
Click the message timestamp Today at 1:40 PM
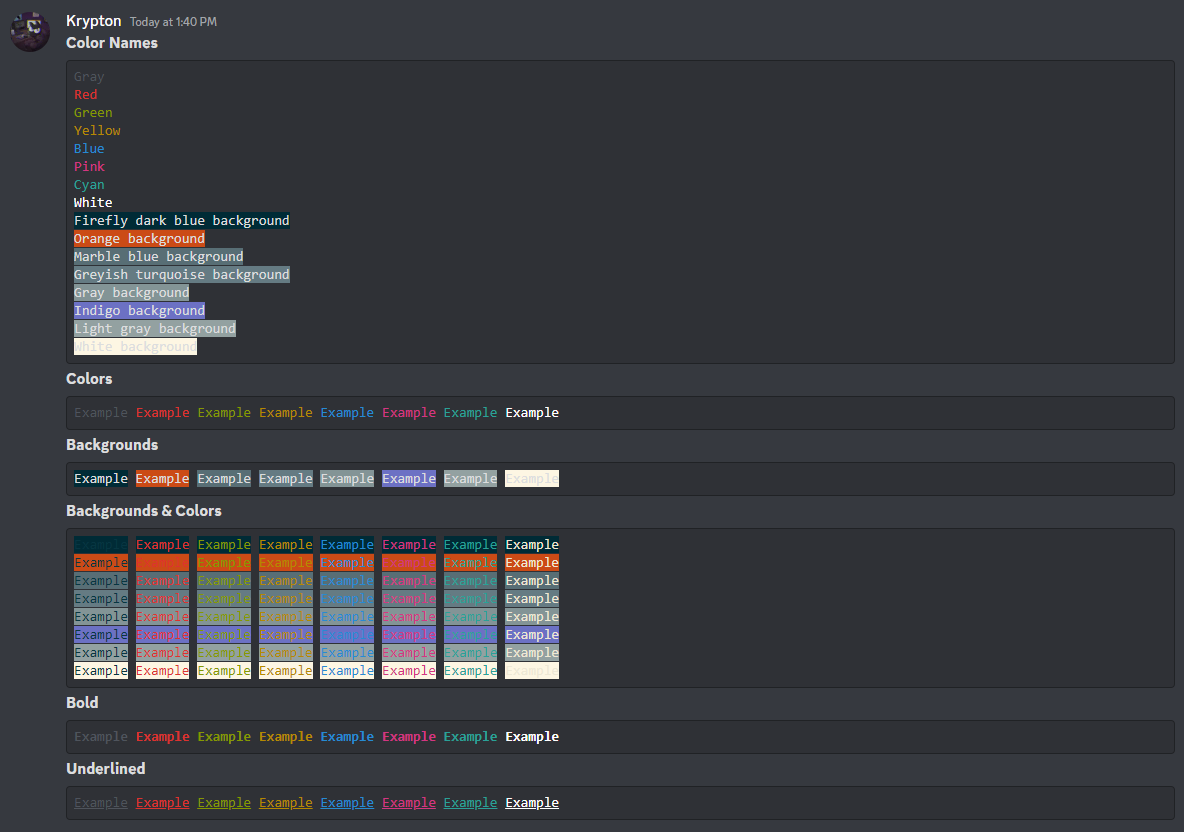click(170, 21)
